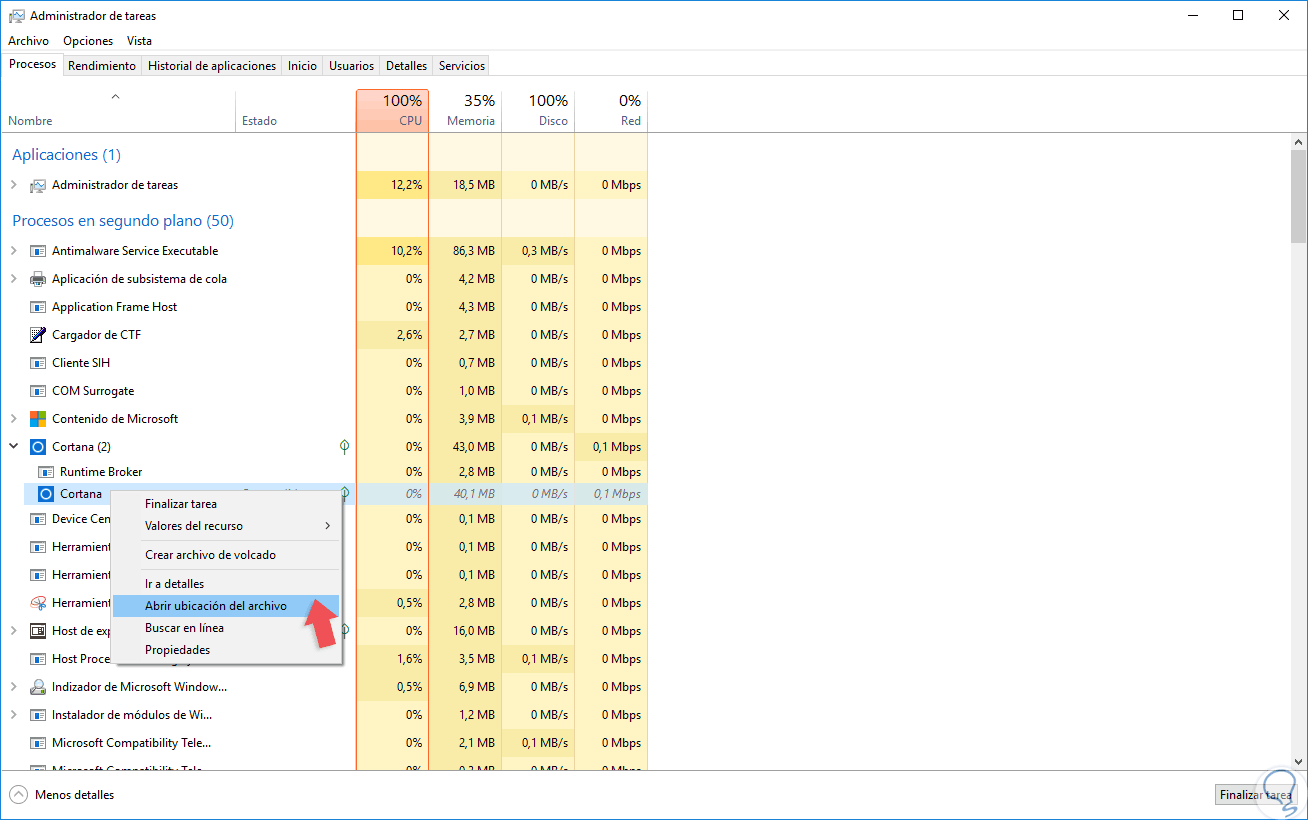1308x820 pixels.
Task: Click the Cliente SIH process icon
Action: click(38, 363)
